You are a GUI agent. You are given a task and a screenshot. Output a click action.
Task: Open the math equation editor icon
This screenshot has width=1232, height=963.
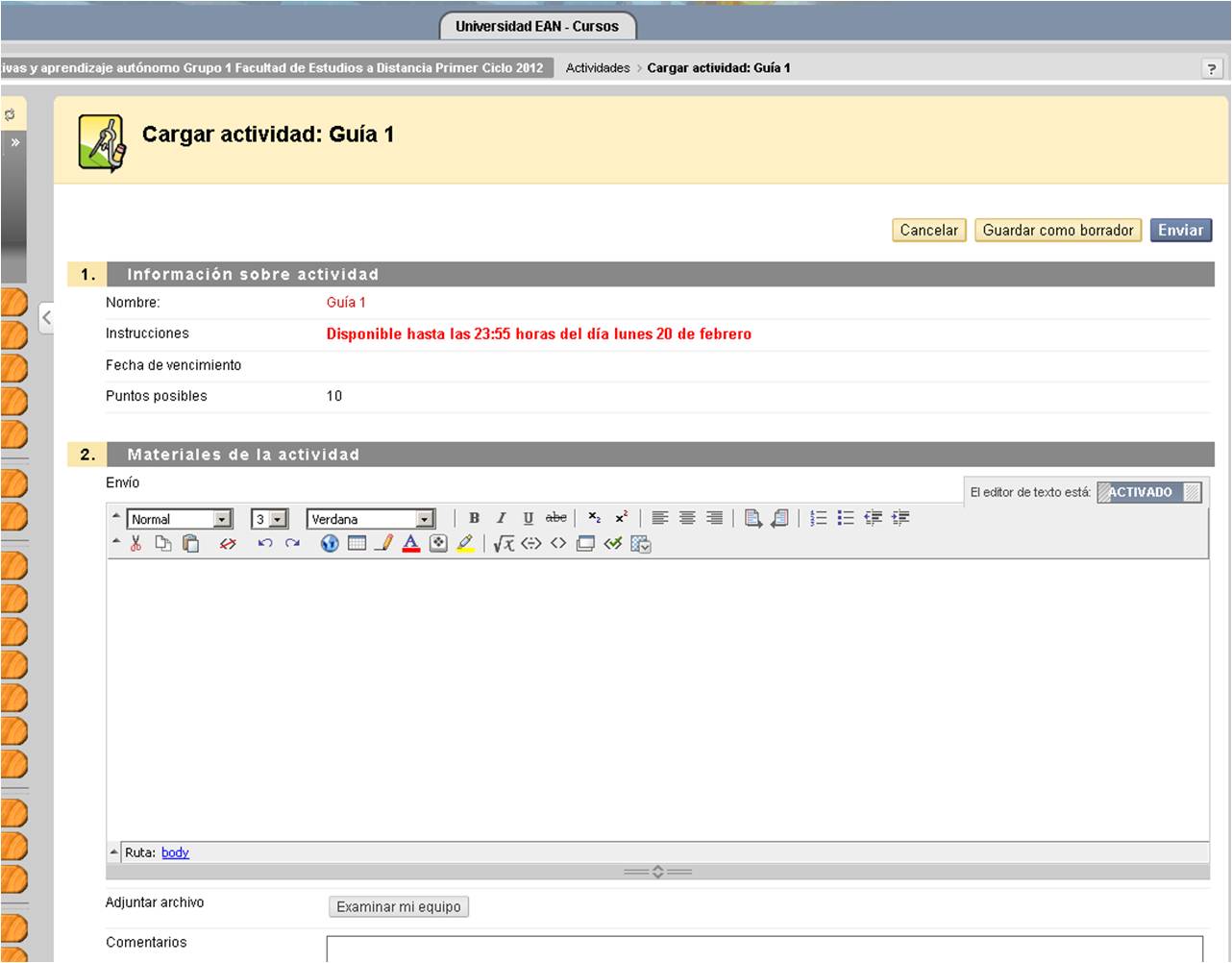point(504,544)
